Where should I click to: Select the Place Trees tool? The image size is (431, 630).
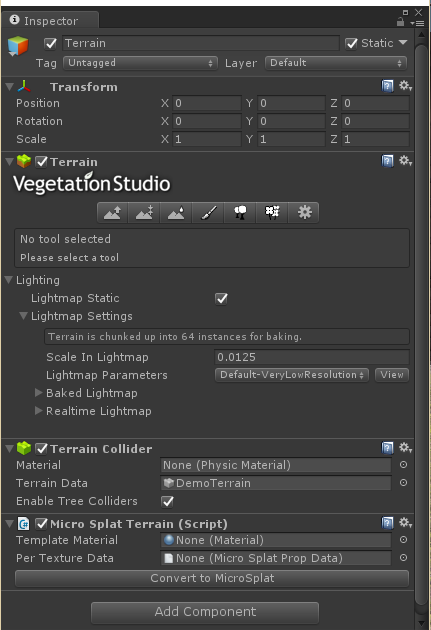click(x=240, y=212)
